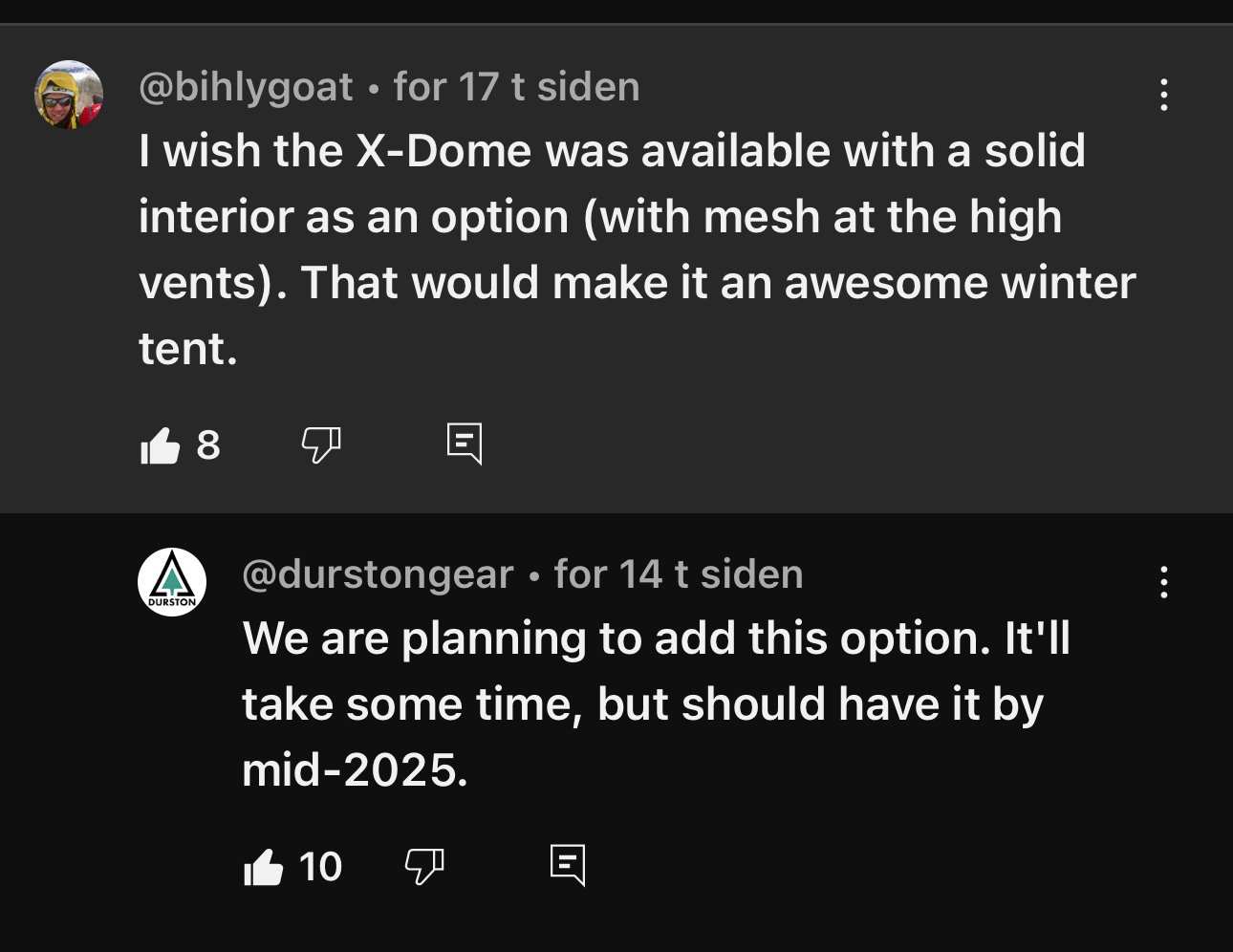Open more options for @durstongear's reply
Image resolution: width=1233 pixels, height=952 pixels.
coord(1163,582)
